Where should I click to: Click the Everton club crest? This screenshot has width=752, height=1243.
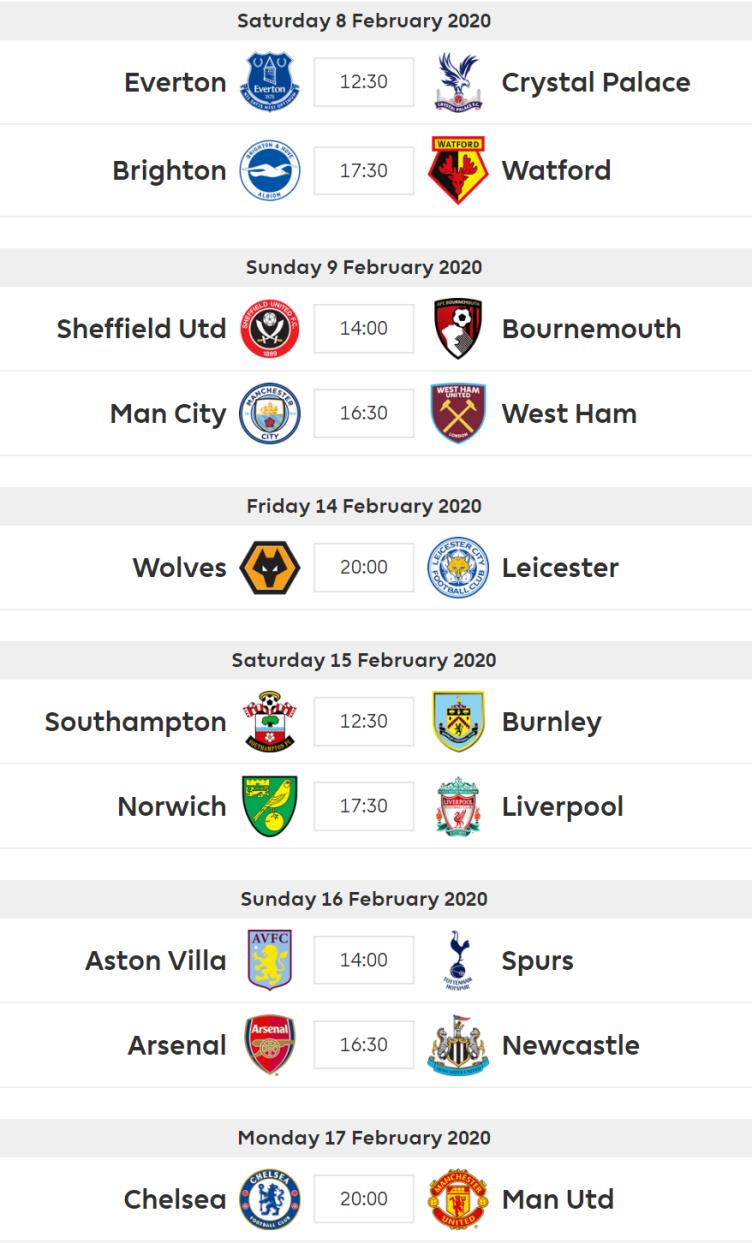269,82
